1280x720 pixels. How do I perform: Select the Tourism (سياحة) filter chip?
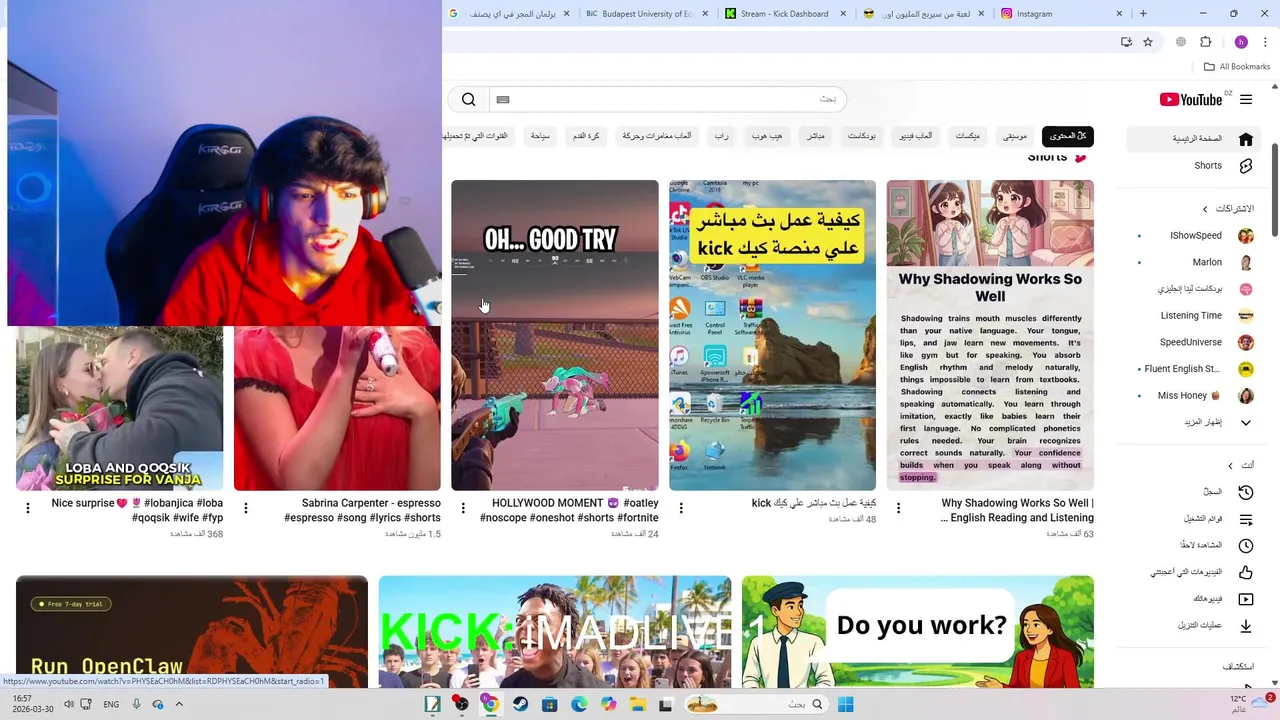coord(540,136)
